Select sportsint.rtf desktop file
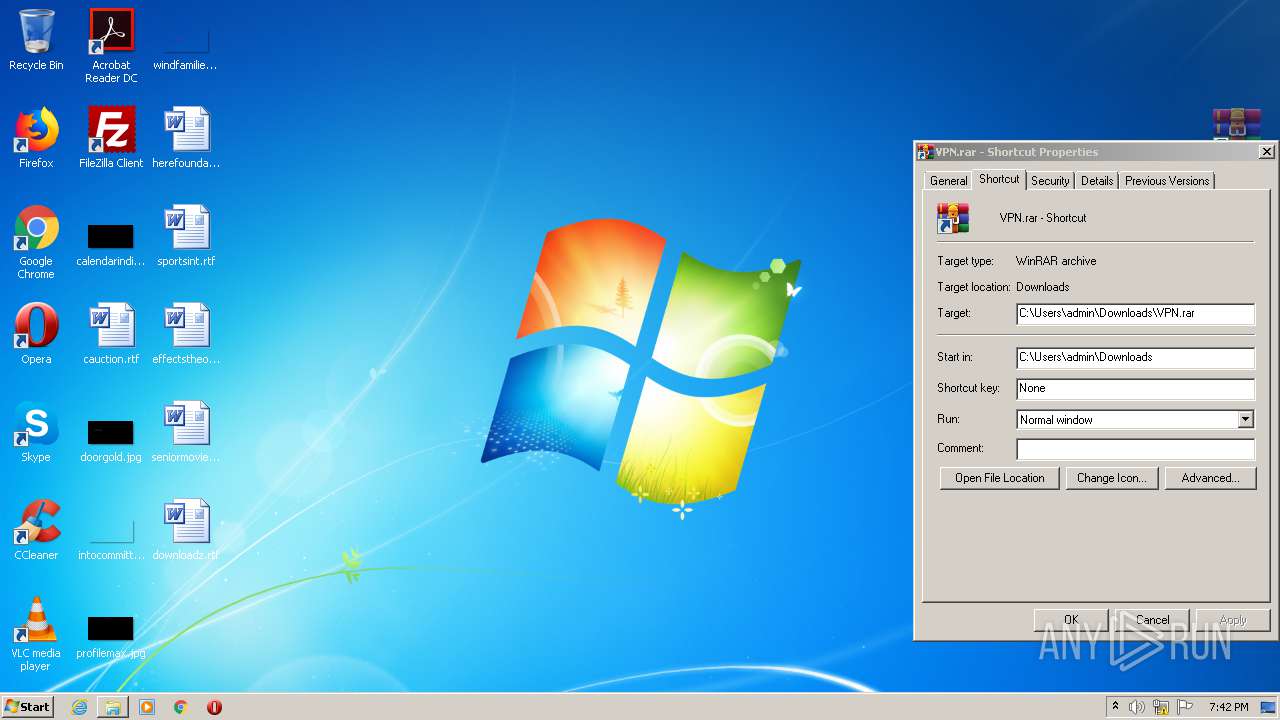The width and height of the screenshot is (1280, 720). point(186,236)
